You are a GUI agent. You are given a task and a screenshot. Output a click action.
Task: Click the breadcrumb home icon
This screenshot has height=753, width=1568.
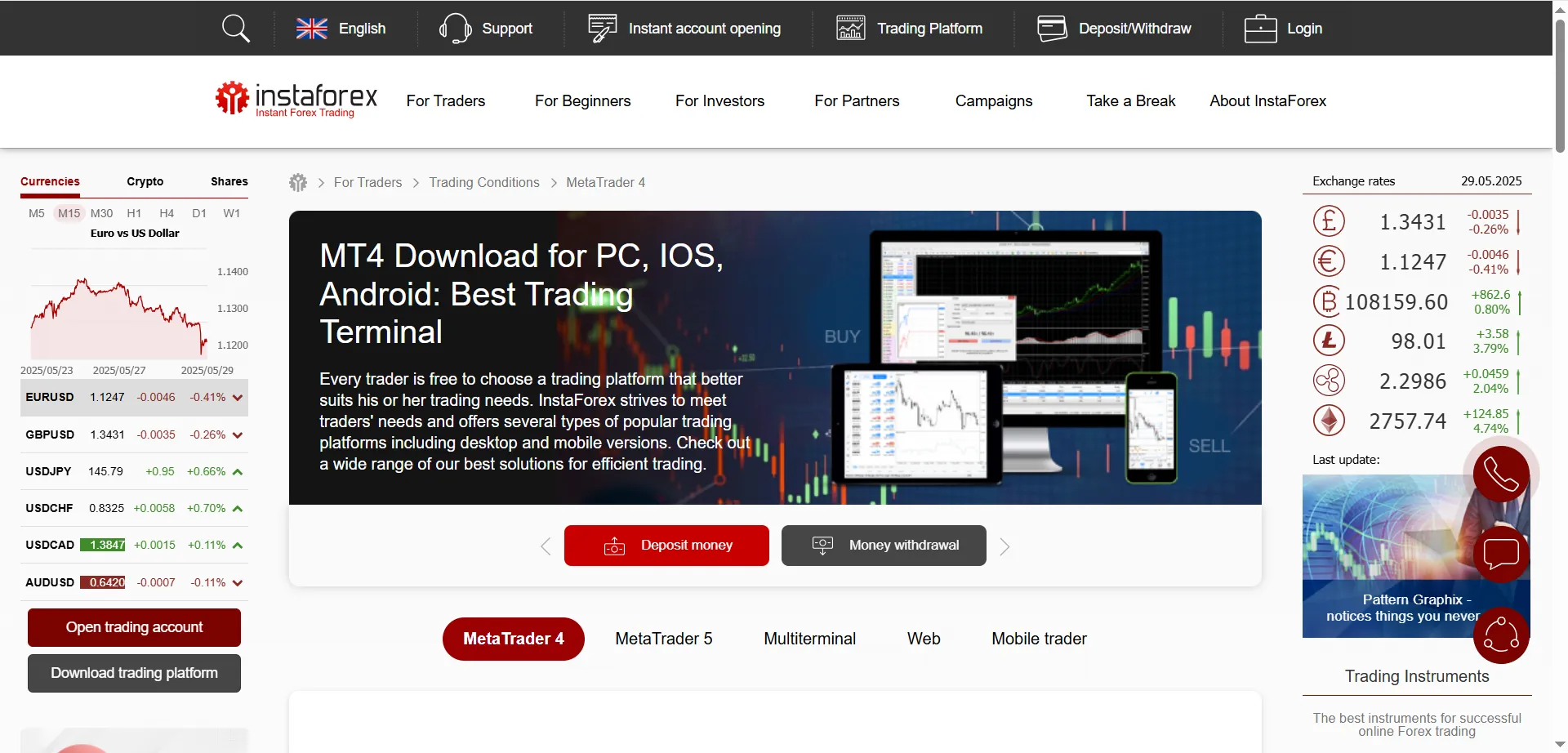click(298, 183)
